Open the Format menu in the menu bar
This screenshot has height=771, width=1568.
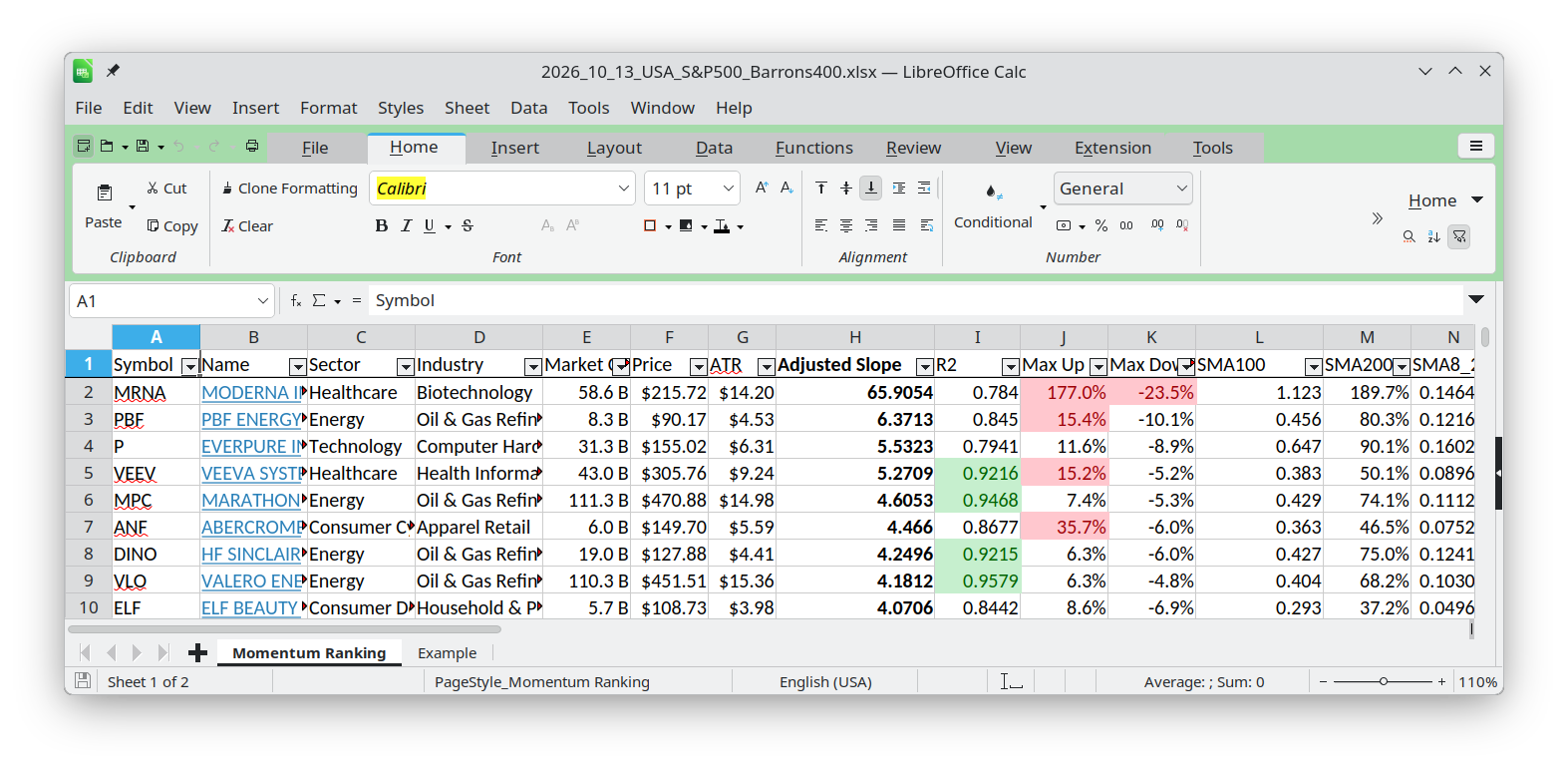[x=328, y=108]
